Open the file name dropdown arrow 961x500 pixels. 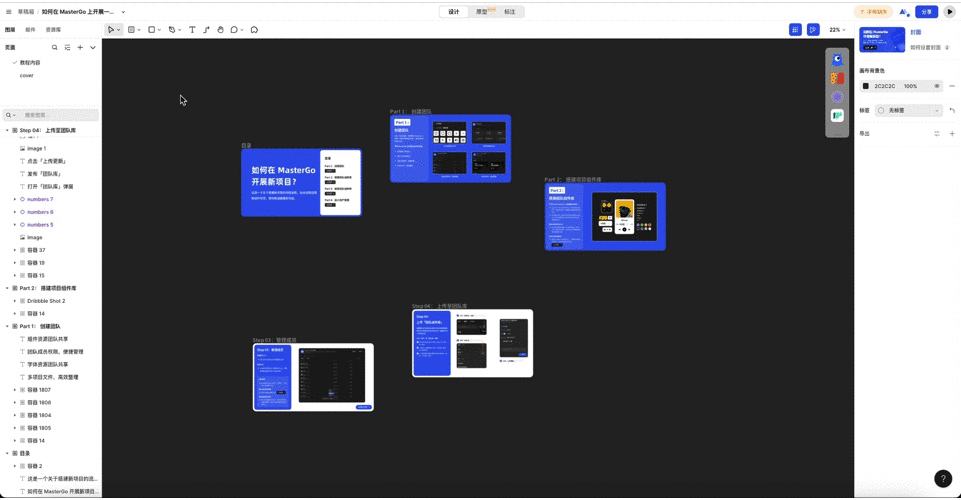tap(123, 12)
